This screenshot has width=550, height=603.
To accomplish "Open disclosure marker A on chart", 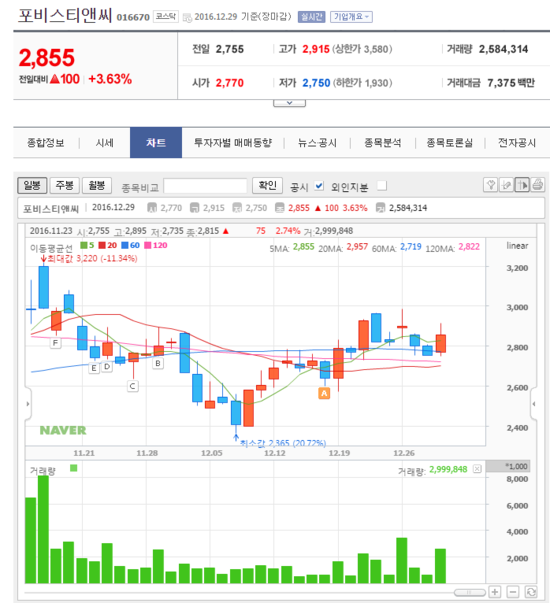I will point(324,393).
